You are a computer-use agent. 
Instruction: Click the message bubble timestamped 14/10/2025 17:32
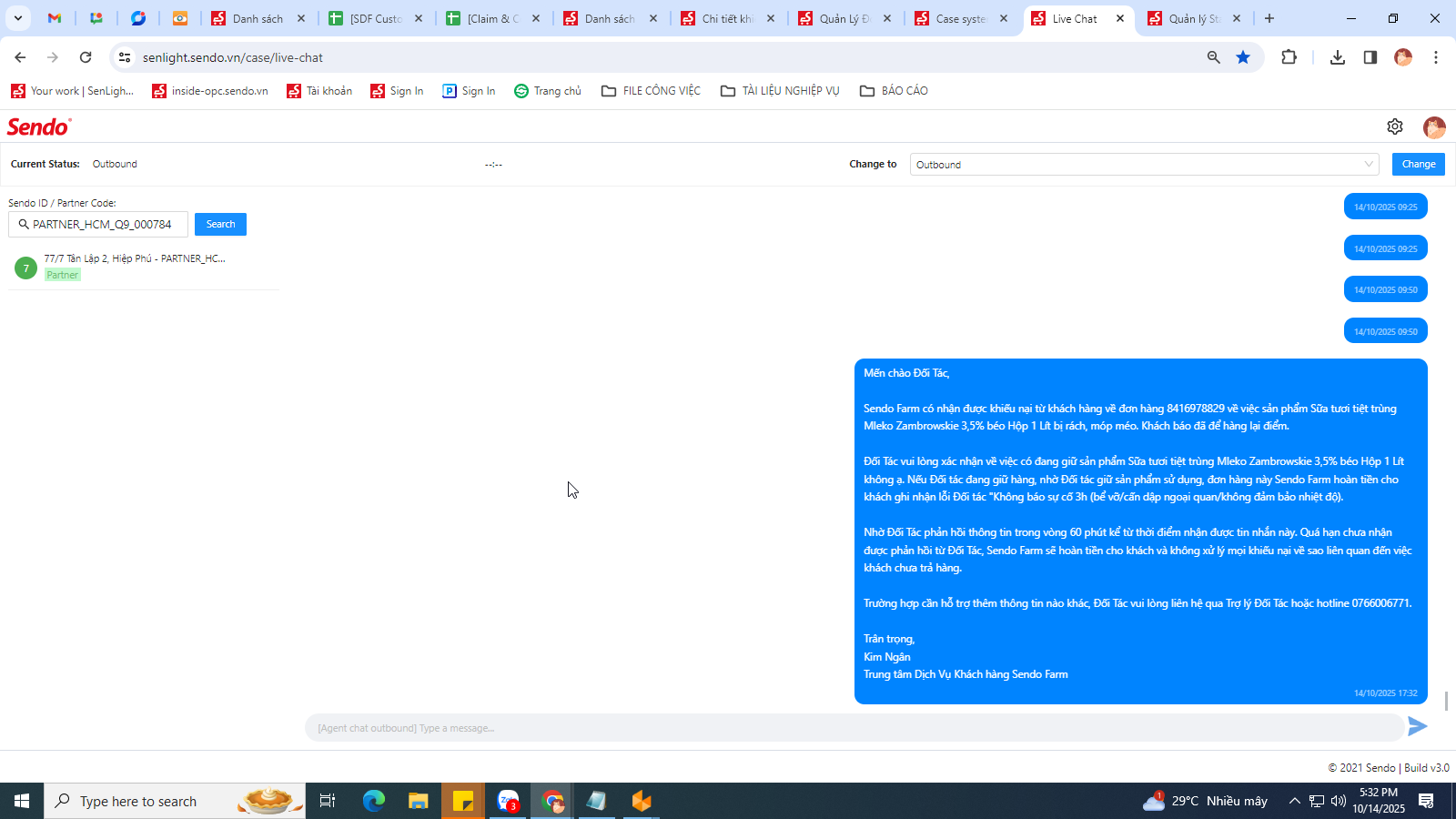click(x=1141, y=531)
